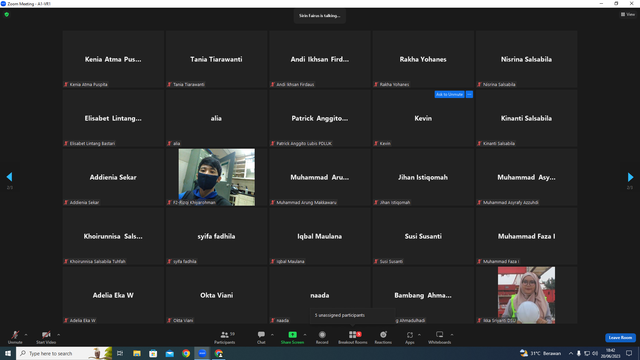Select Muhammad Asyrafy Azzuhdi tile

tap(526, 177)
